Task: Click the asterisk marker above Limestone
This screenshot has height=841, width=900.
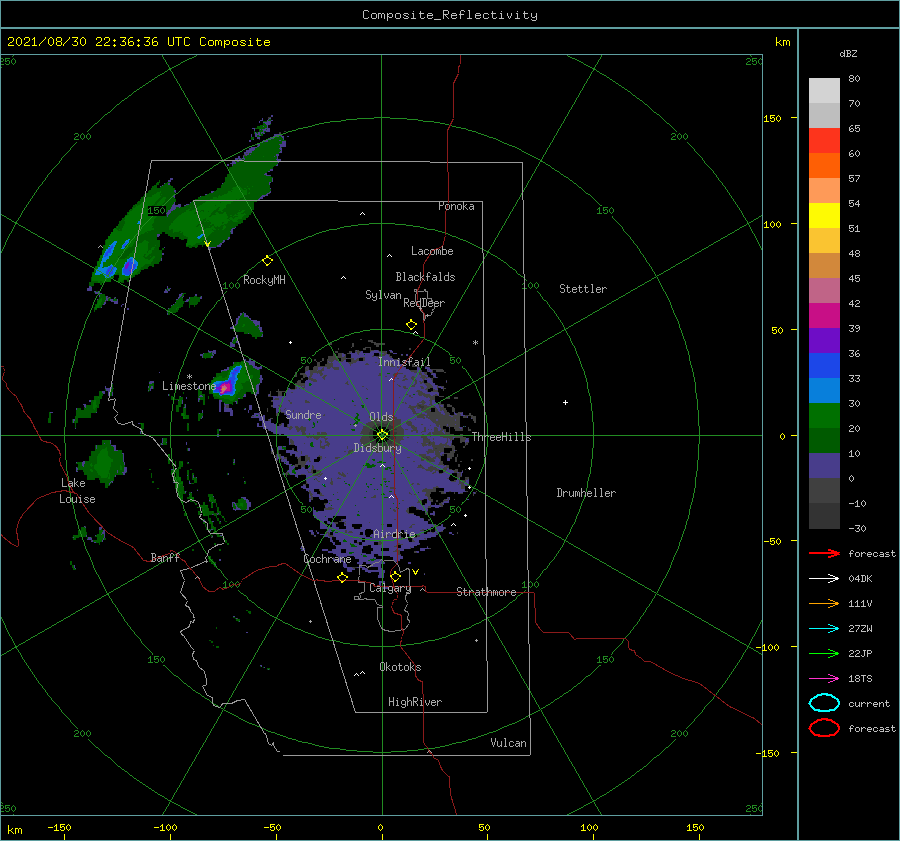Action: 189,377
